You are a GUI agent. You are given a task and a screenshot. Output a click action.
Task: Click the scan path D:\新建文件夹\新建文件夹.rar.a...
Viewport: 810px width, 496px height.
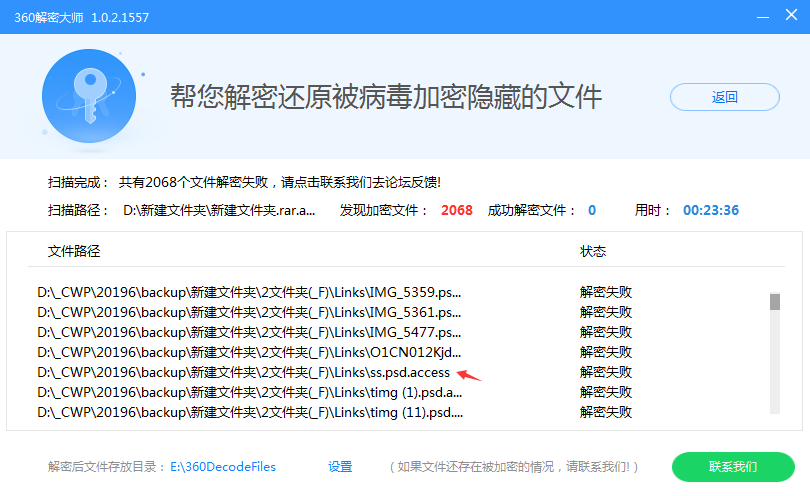219,210
